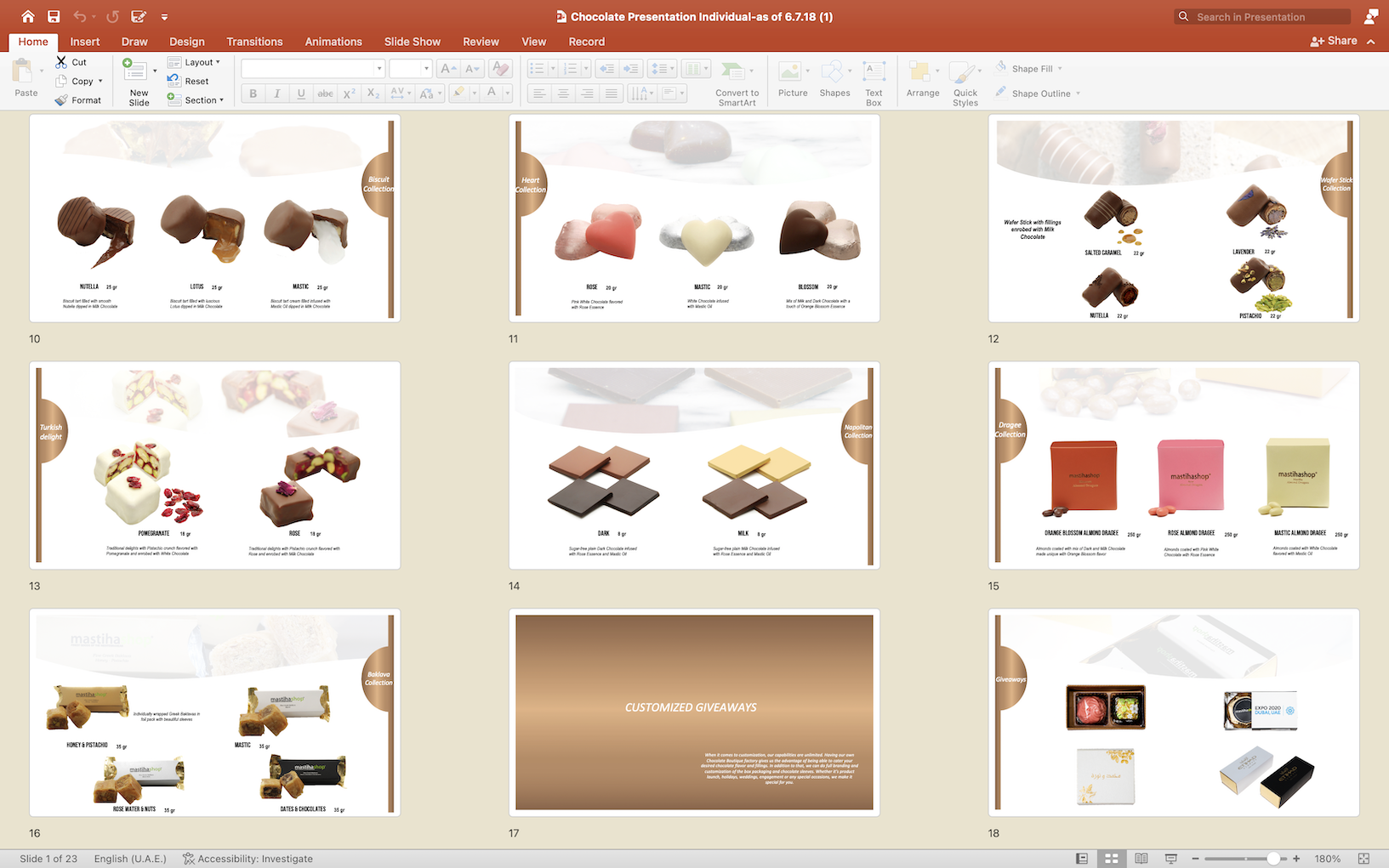
Task: Insert a New Slide
Action: pos(139,82)
